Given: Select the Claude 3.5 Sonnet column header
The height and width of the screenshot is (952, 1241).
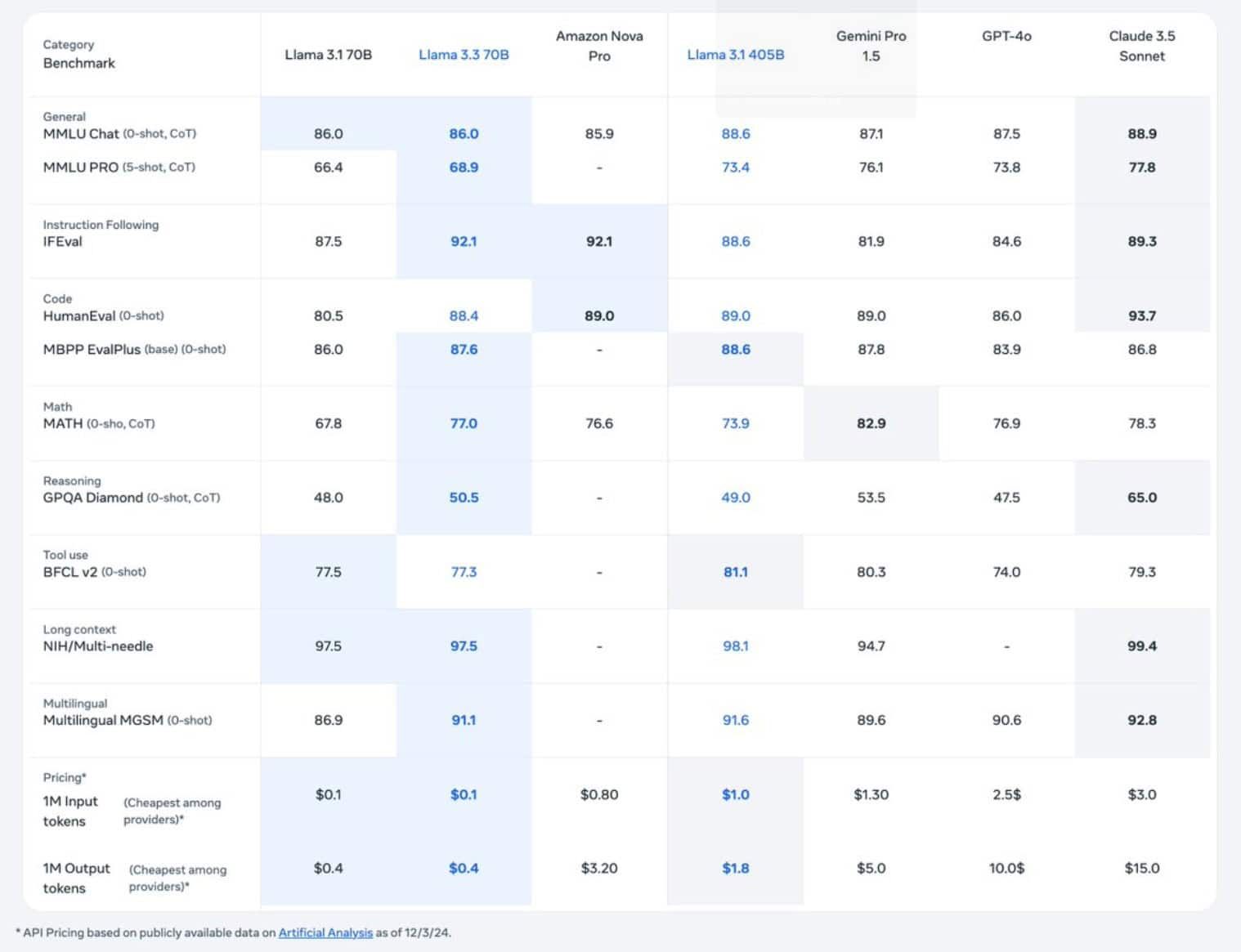Looking at the screenshot, I should 1141,46.
